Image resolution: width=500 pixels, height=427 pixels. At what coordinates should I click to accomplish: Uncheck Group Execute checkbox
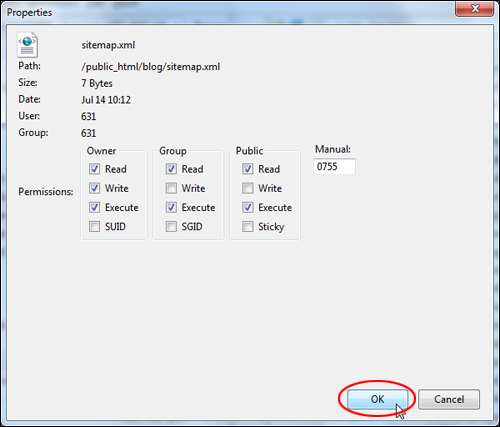pyautogui.click(x=171, y=207)
